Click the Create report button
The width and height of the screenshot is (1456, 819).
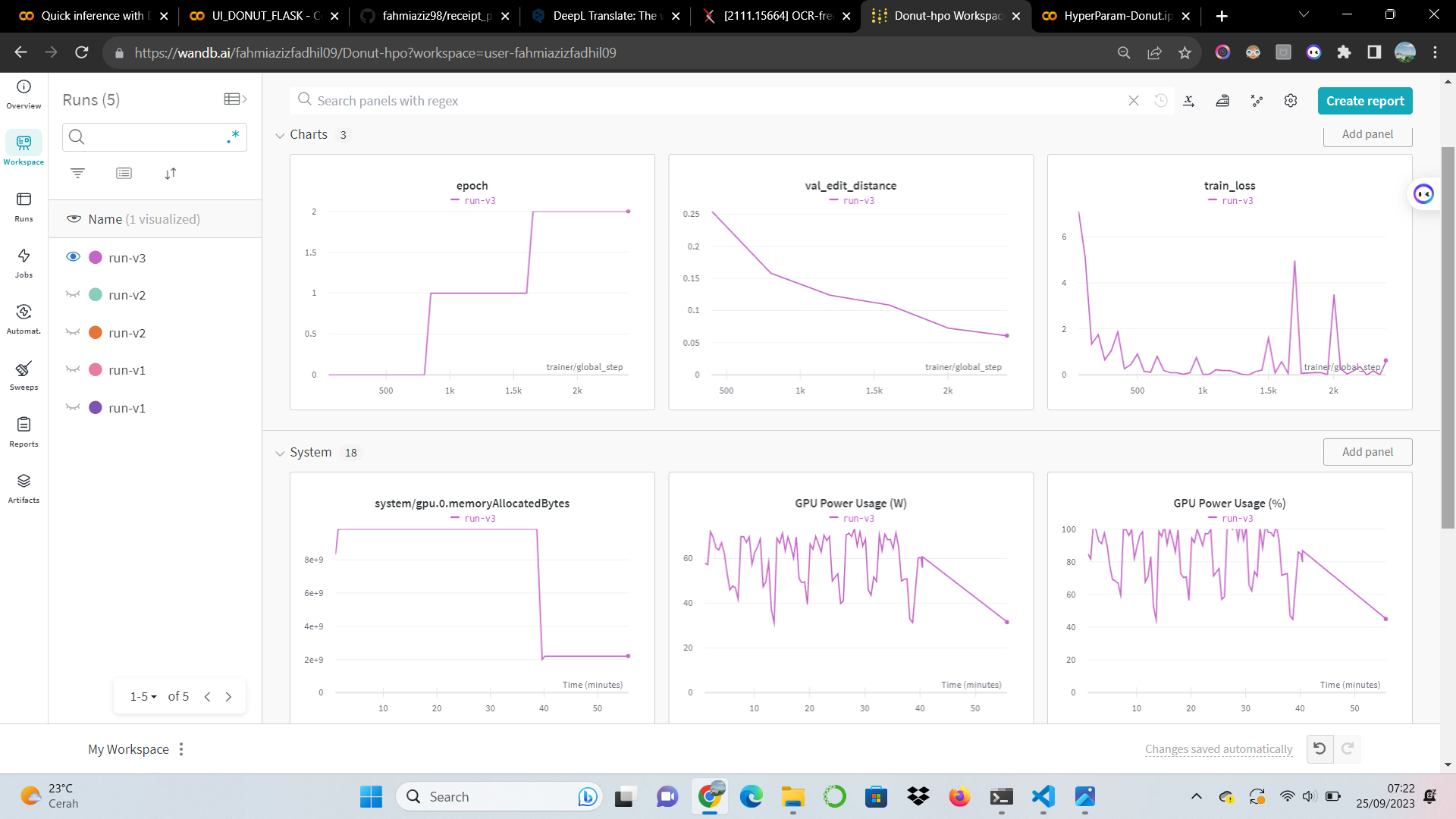(x=1364, y=101)
